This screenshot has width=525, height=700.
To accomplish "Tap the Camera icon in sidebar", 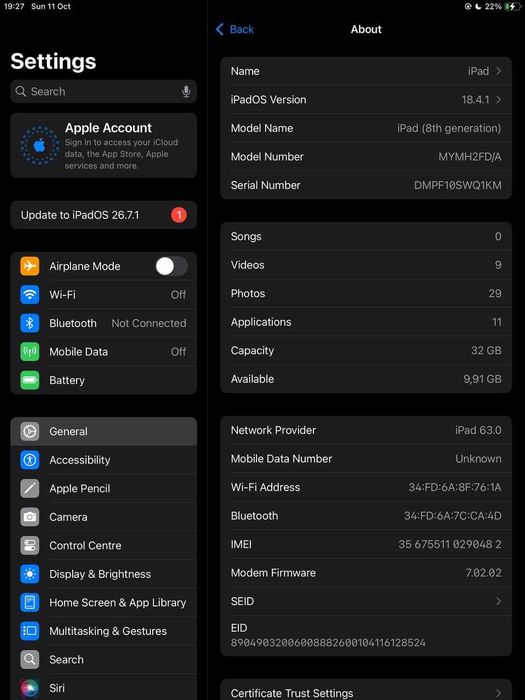I will [30, 517].
